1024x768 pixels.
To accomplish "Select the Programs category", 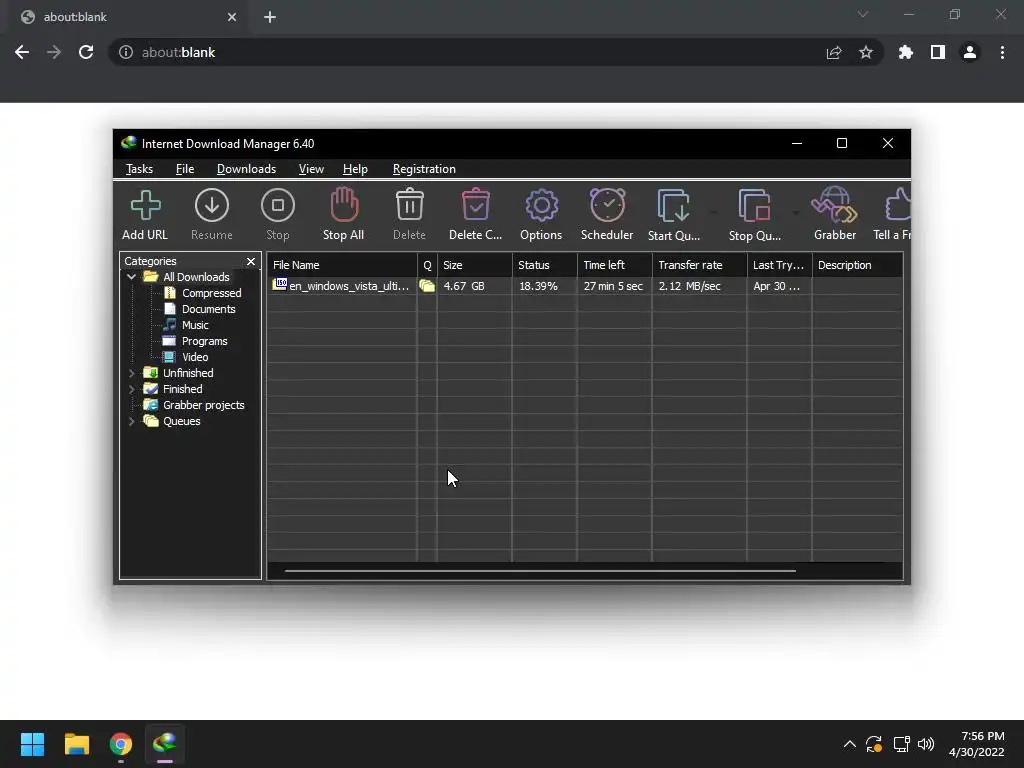I will tap(204, 341).
